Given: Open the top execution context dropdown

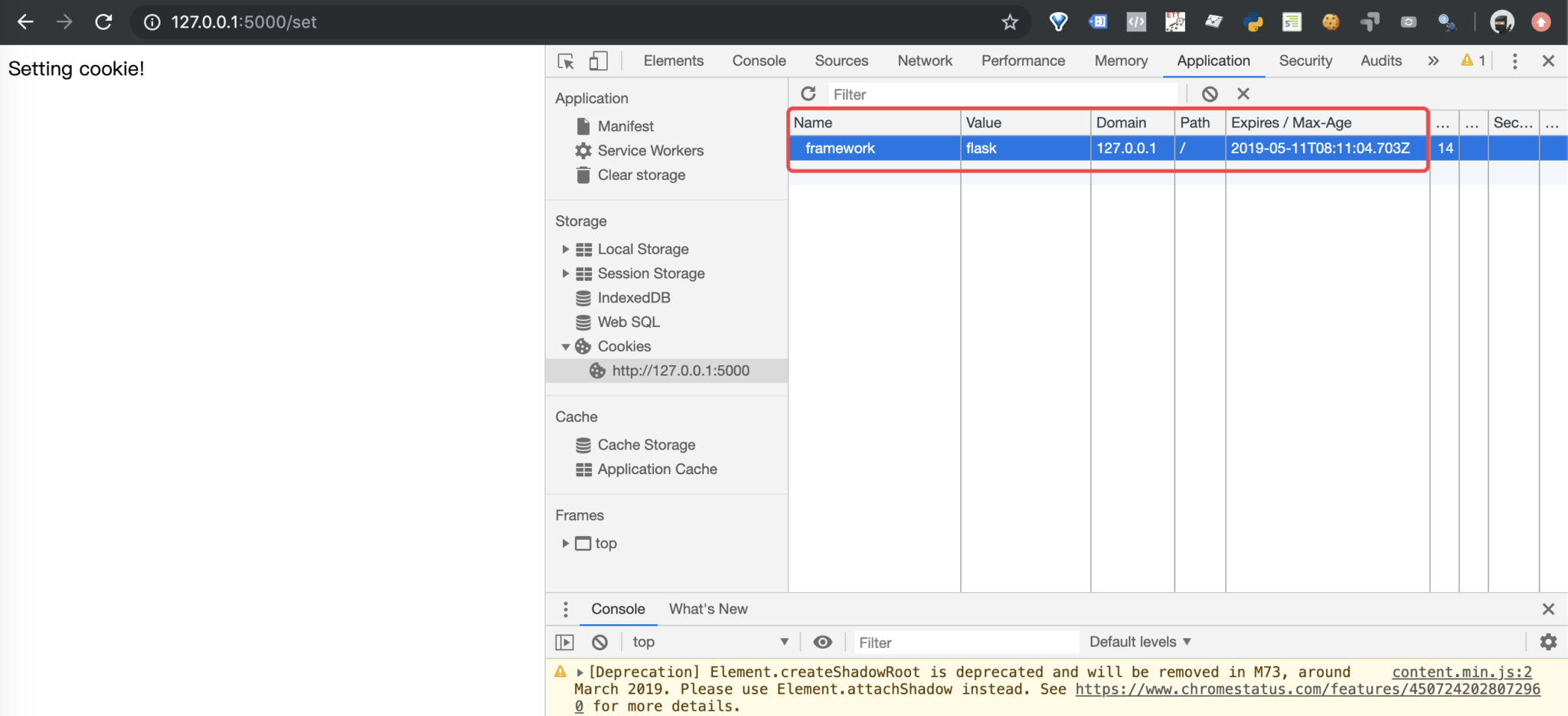Looking at the screenshot, I should (710, 642).
